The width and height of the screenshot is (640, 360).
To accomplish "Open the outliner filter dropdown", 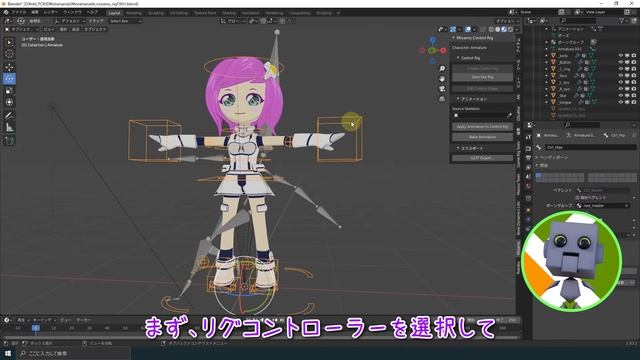I will pyautogui.click(x=623, y=20).
